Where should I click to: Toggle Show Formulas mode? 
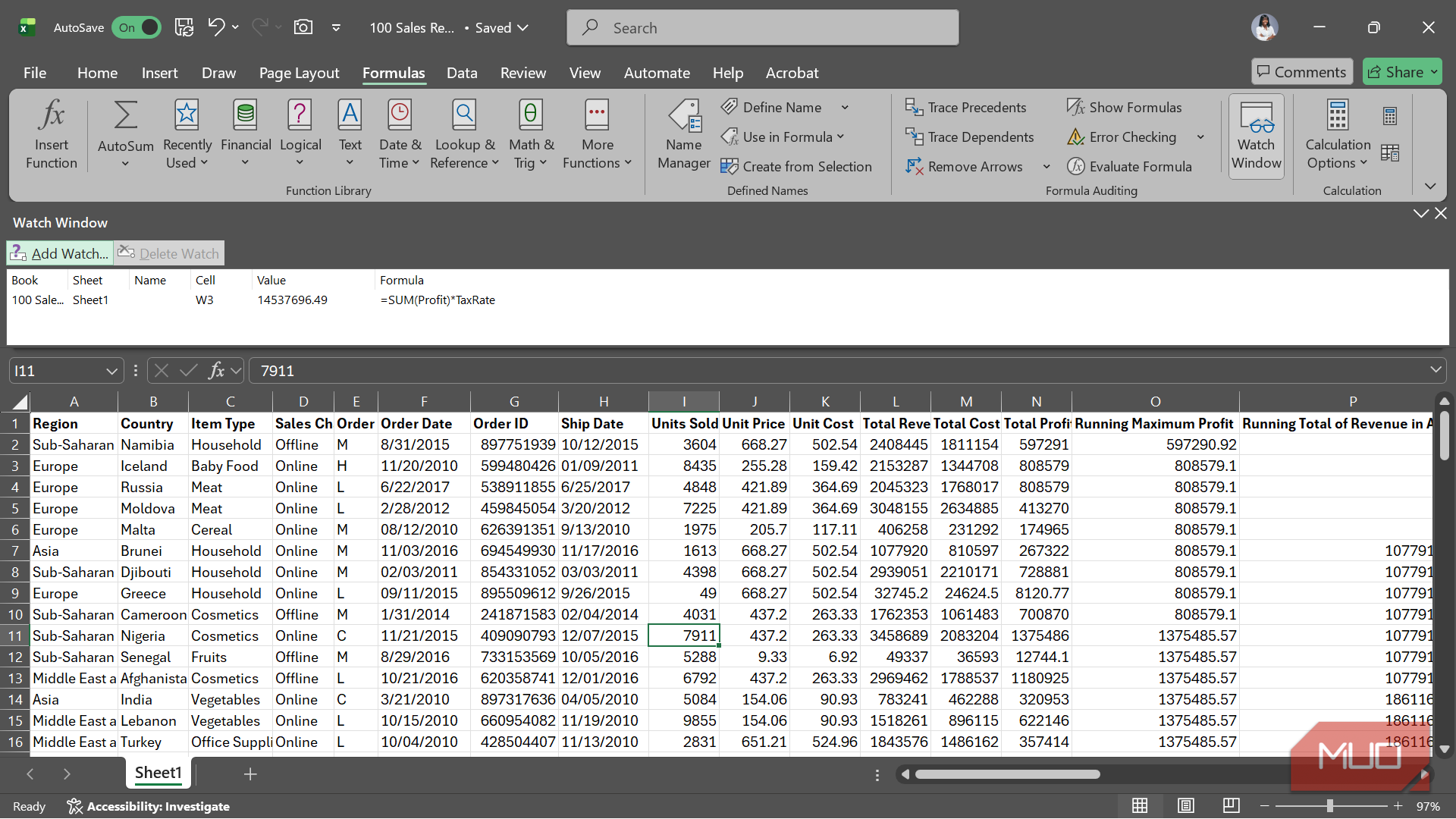point(1124,108)
